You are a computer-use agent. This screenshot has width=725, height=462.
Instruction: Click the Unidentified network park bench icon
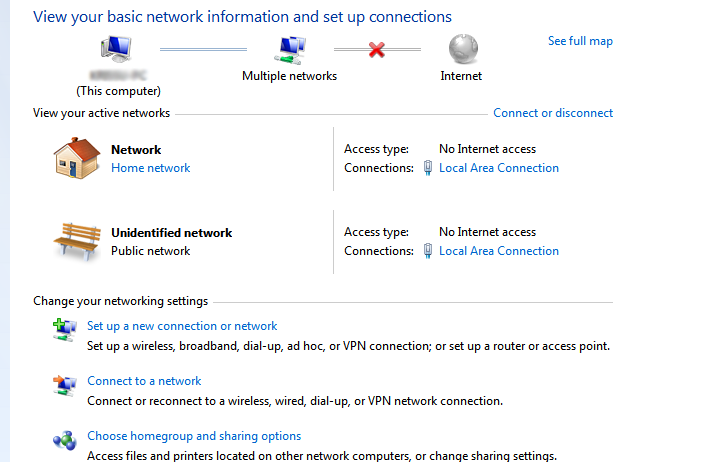pyautogui.click(x=77, y=240)
